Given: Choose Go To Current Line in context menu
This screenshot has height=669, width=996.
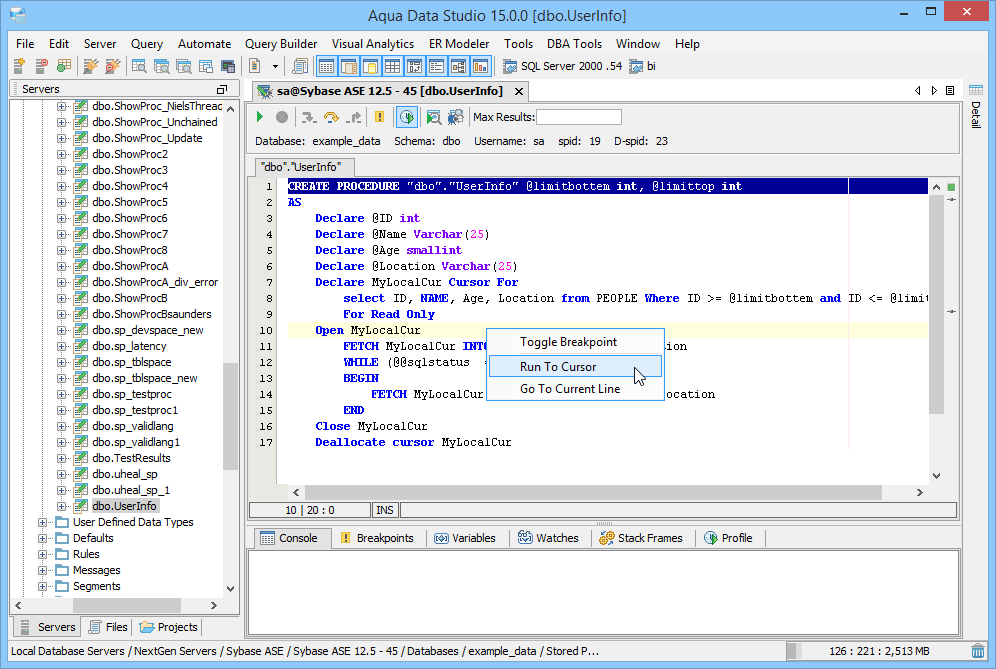Looking at the screenshot, I should click(575, 389).
